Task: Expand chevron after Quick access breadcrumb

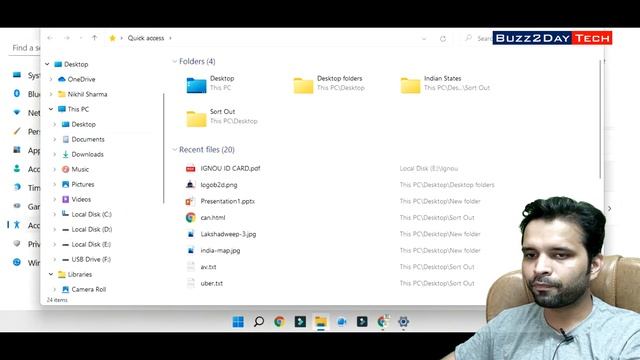Action: (x=171, y=38)
